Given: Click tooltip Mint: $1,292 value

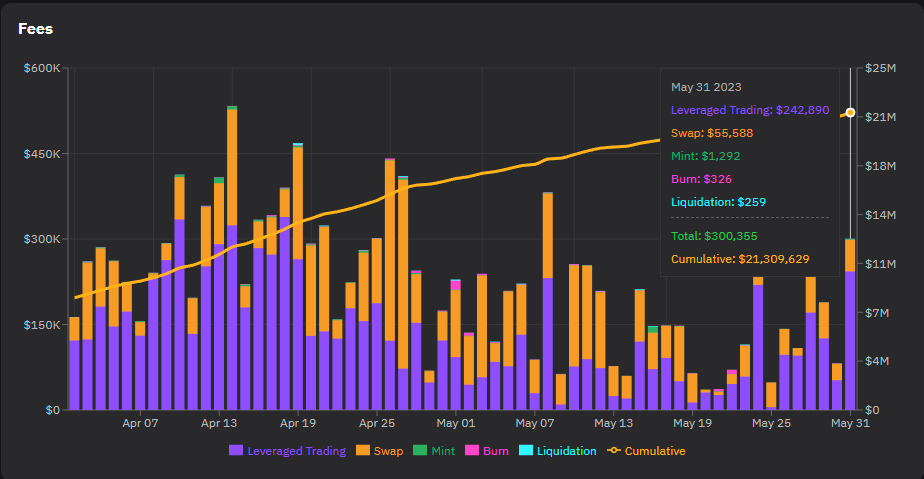Looking at the screenshot, I should pyautogui.click(x=705, y=156).
